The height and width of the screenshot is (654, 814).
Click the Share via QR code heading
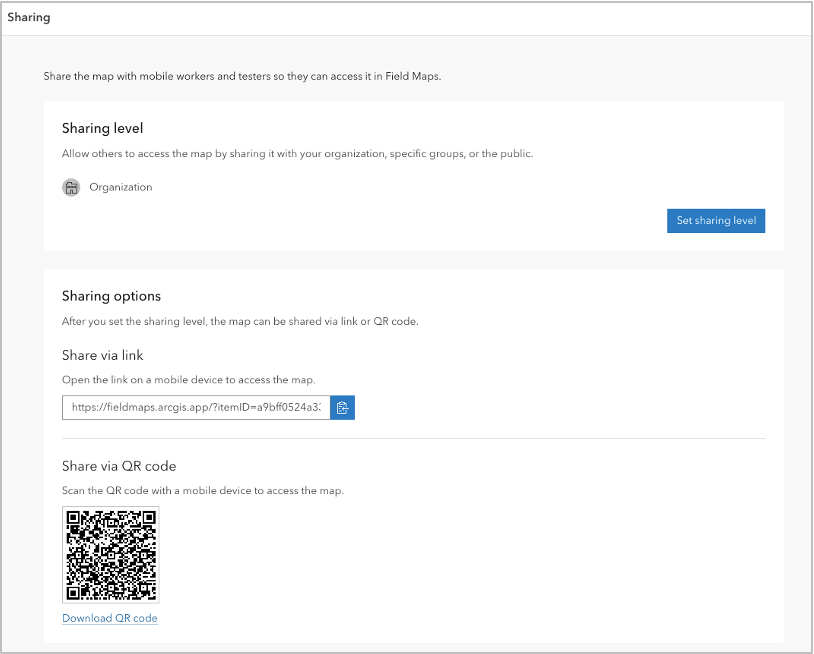[121, 465]
